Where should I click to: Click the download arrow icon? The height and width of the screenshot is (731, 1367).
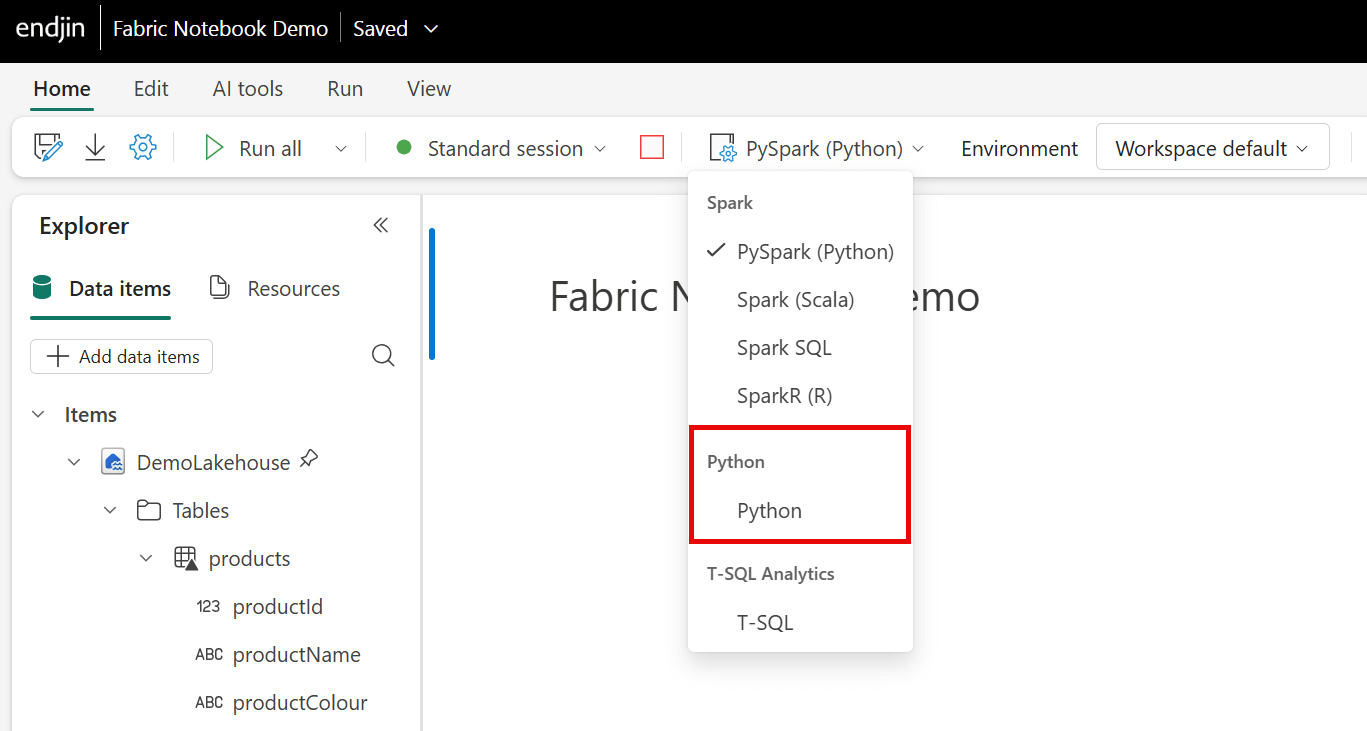[95, 148]
